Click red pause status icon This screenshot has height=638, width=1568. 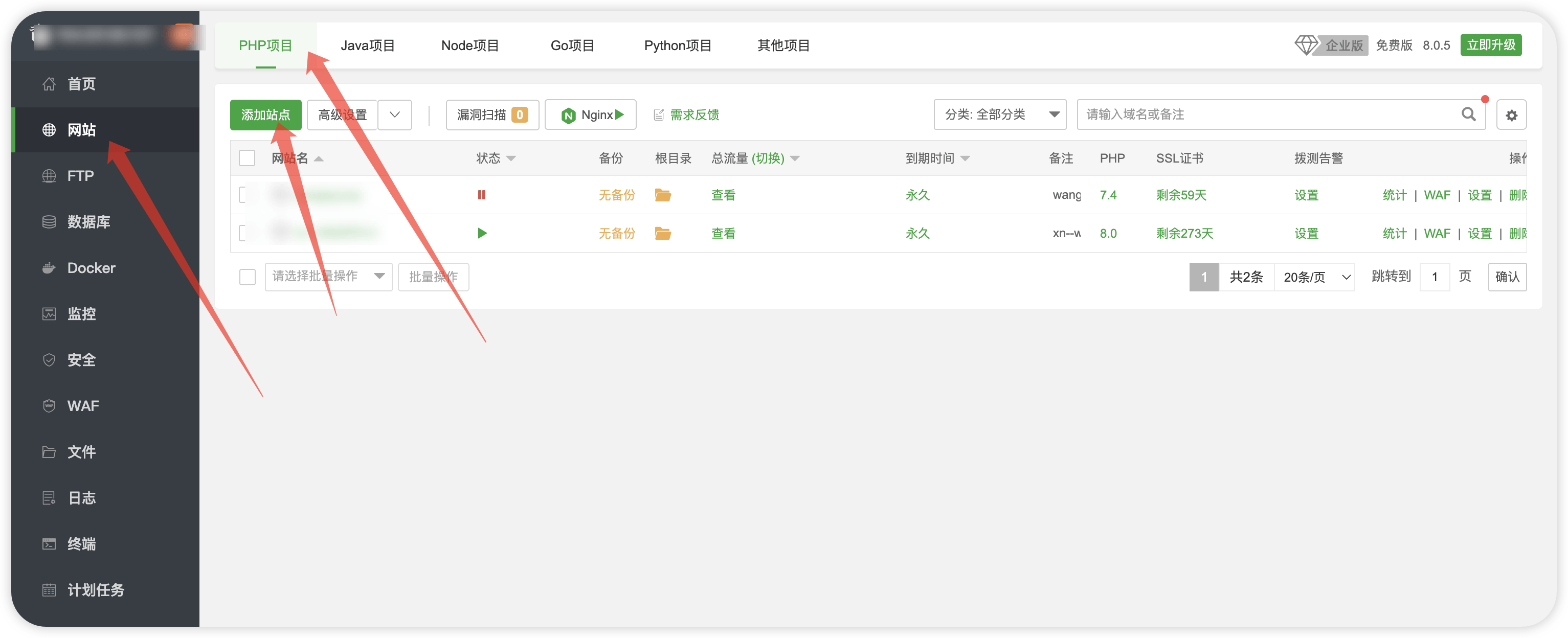pos(481,195)
